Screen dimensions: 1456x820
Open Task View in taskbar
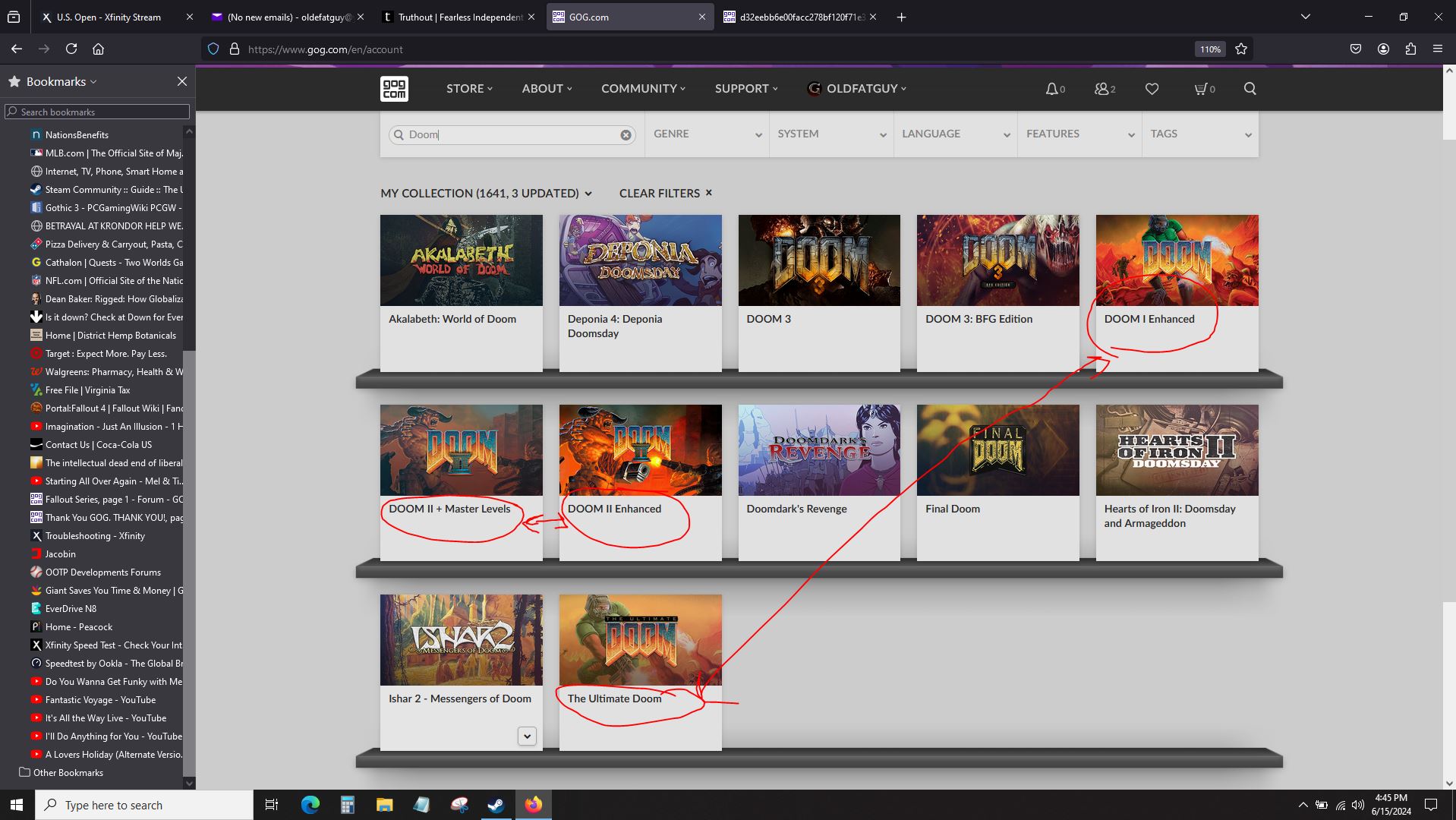coord(271,805)
